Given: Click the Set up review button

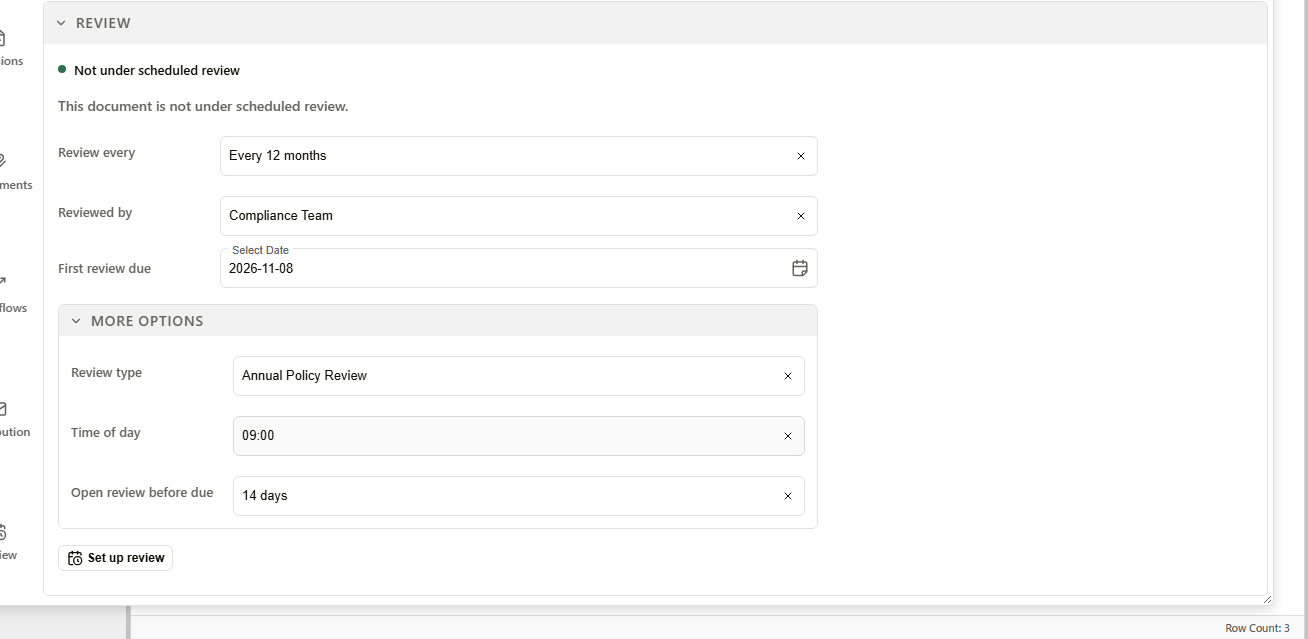Looking at the screenshot, I should coord(116,558).
